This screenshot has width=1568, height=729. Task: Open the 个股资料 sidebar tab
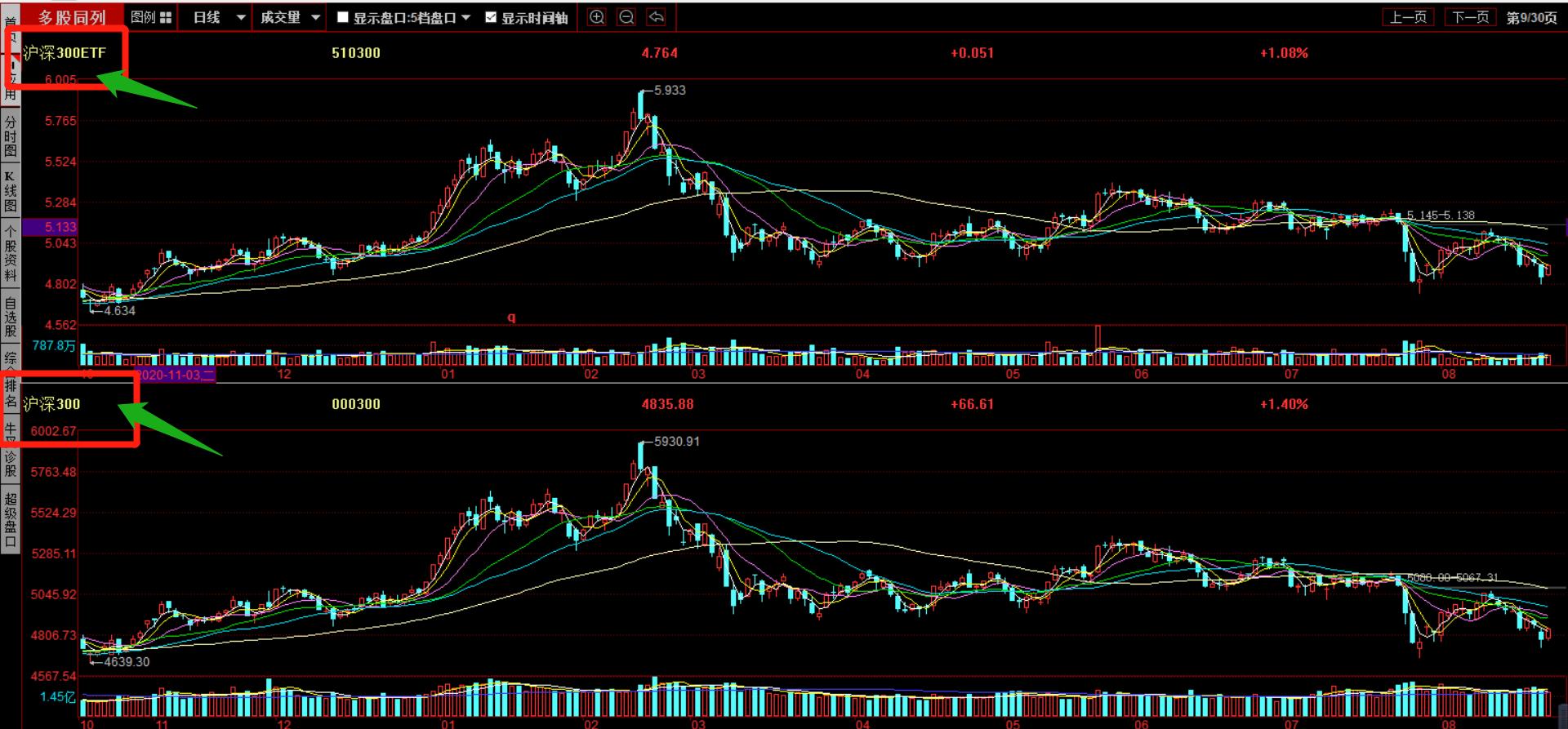click(10, 252)
